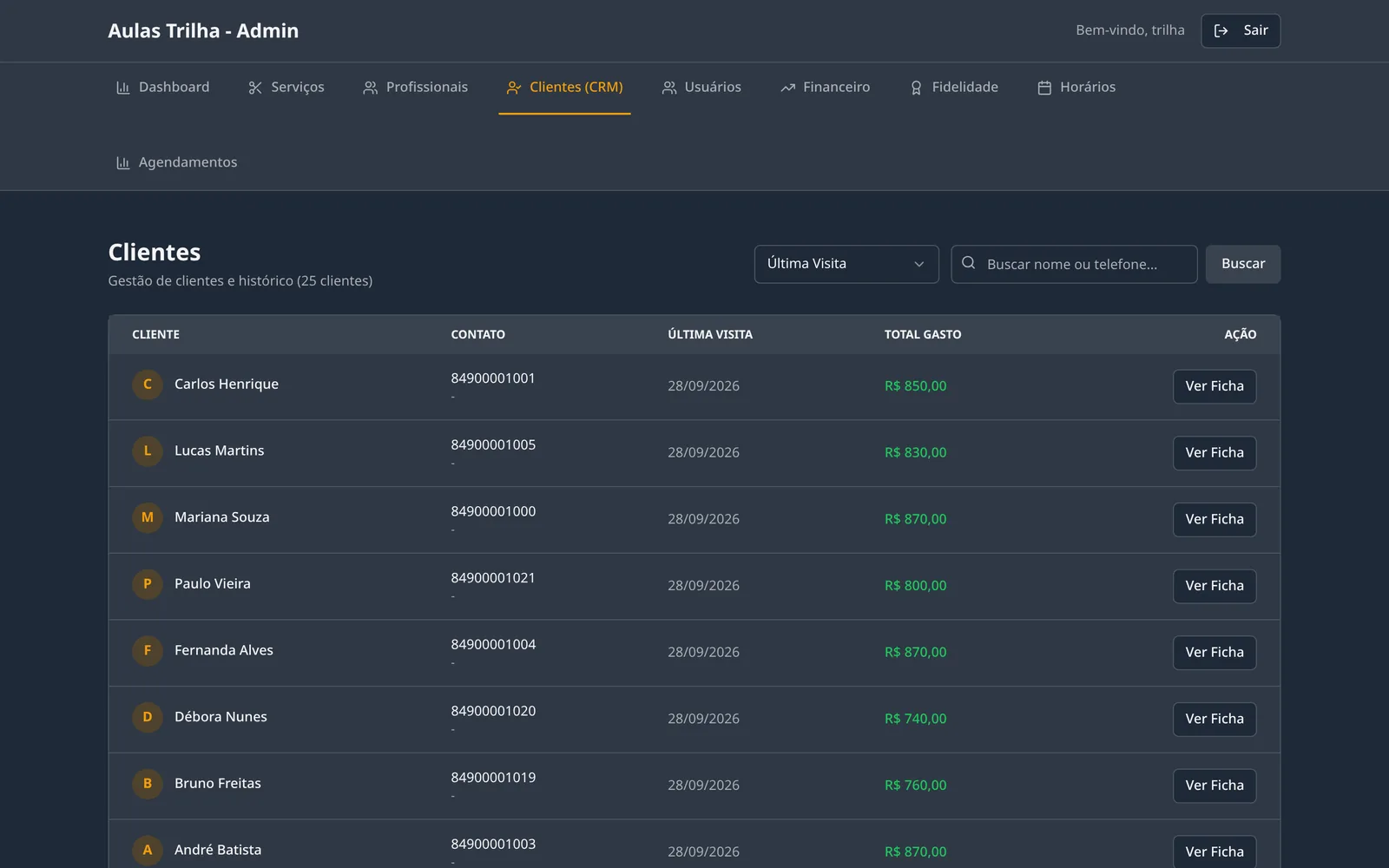Open the Serviços tab
Image resolution: width=1389 pixels, height=868 pixels.
pos(286,88)
